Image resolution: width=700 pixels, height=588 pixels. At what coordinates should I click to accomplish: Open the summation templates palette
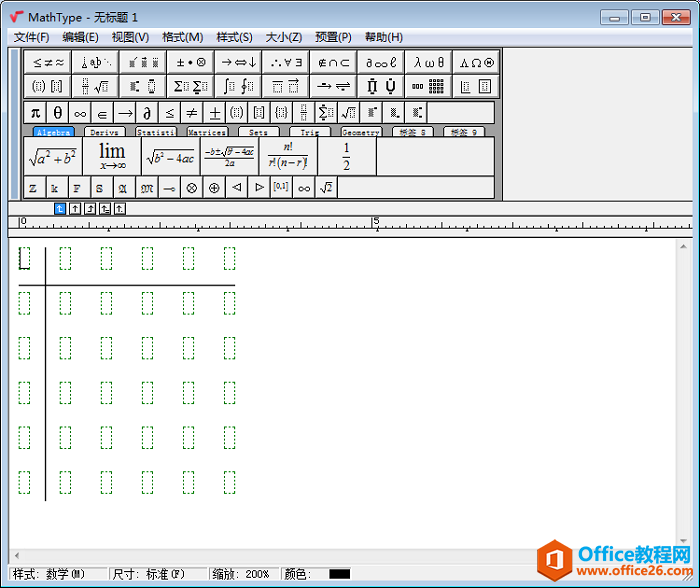191,86
